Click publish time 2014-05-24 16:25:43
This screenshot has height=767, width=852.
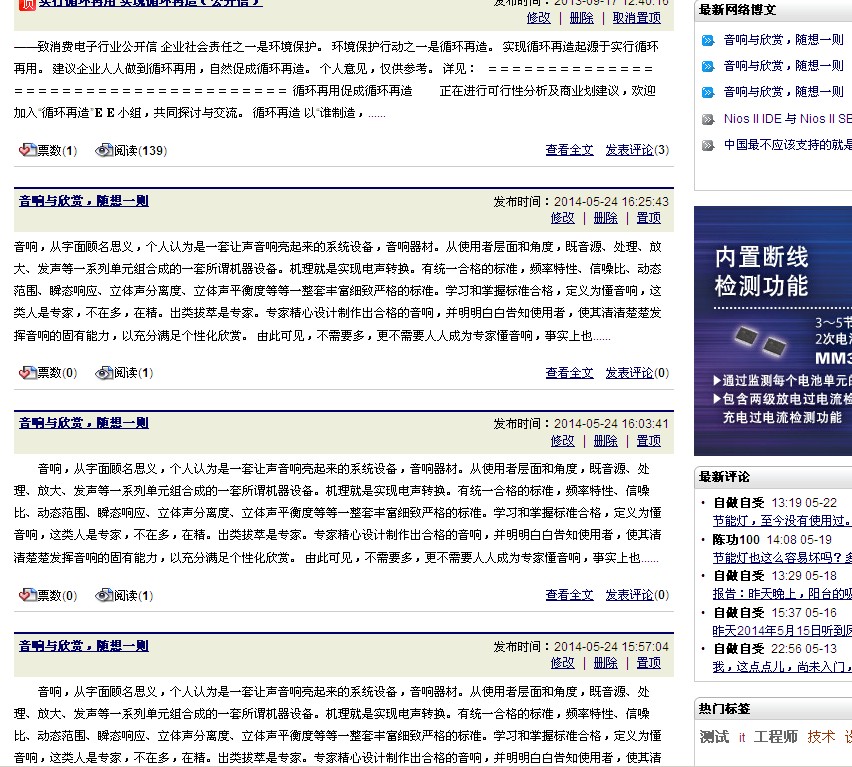tap(611, 202)
